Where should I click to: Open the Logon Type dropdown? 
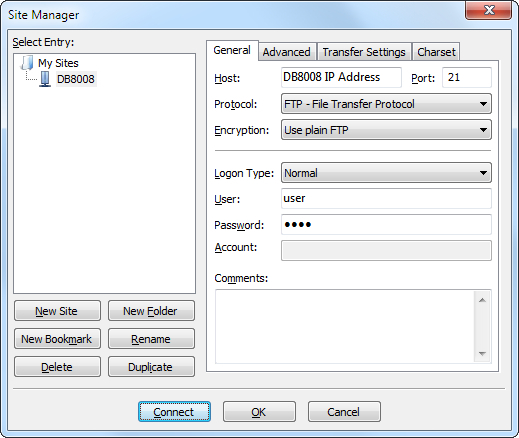point(386,173)
